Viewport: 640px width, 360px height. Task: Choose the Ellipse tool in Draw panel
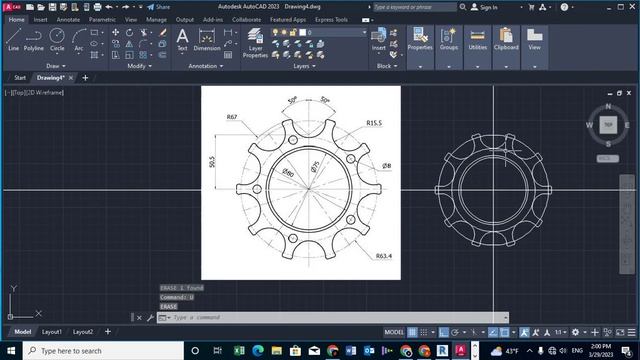[x=94, y=44]
